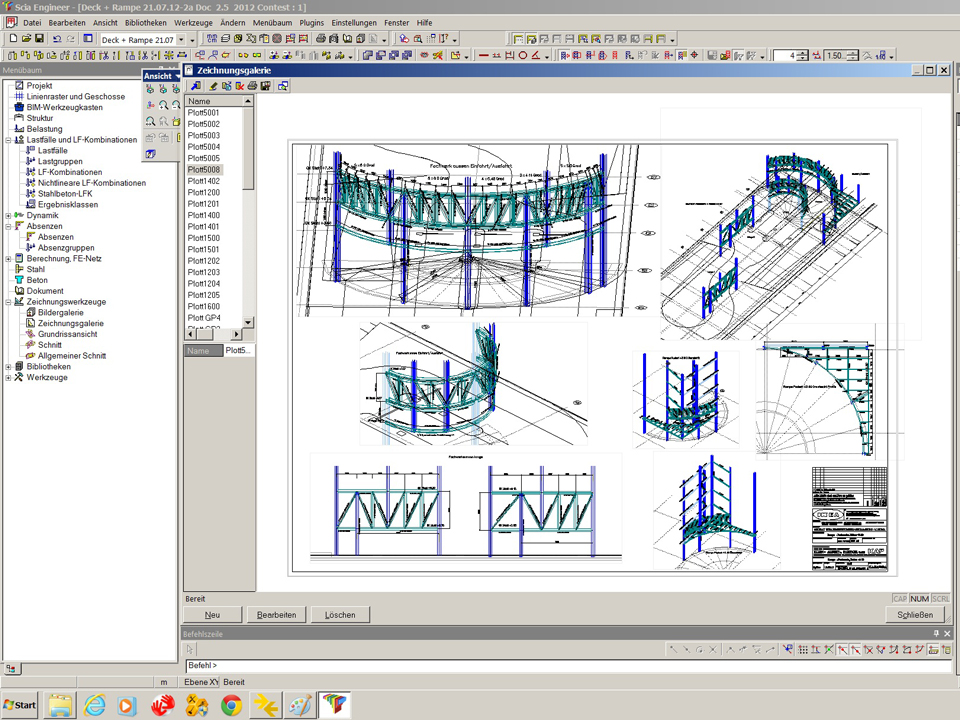Click the red X delete icon in gallery toolbar
960x720 pixels.
(x=240, y=86)
